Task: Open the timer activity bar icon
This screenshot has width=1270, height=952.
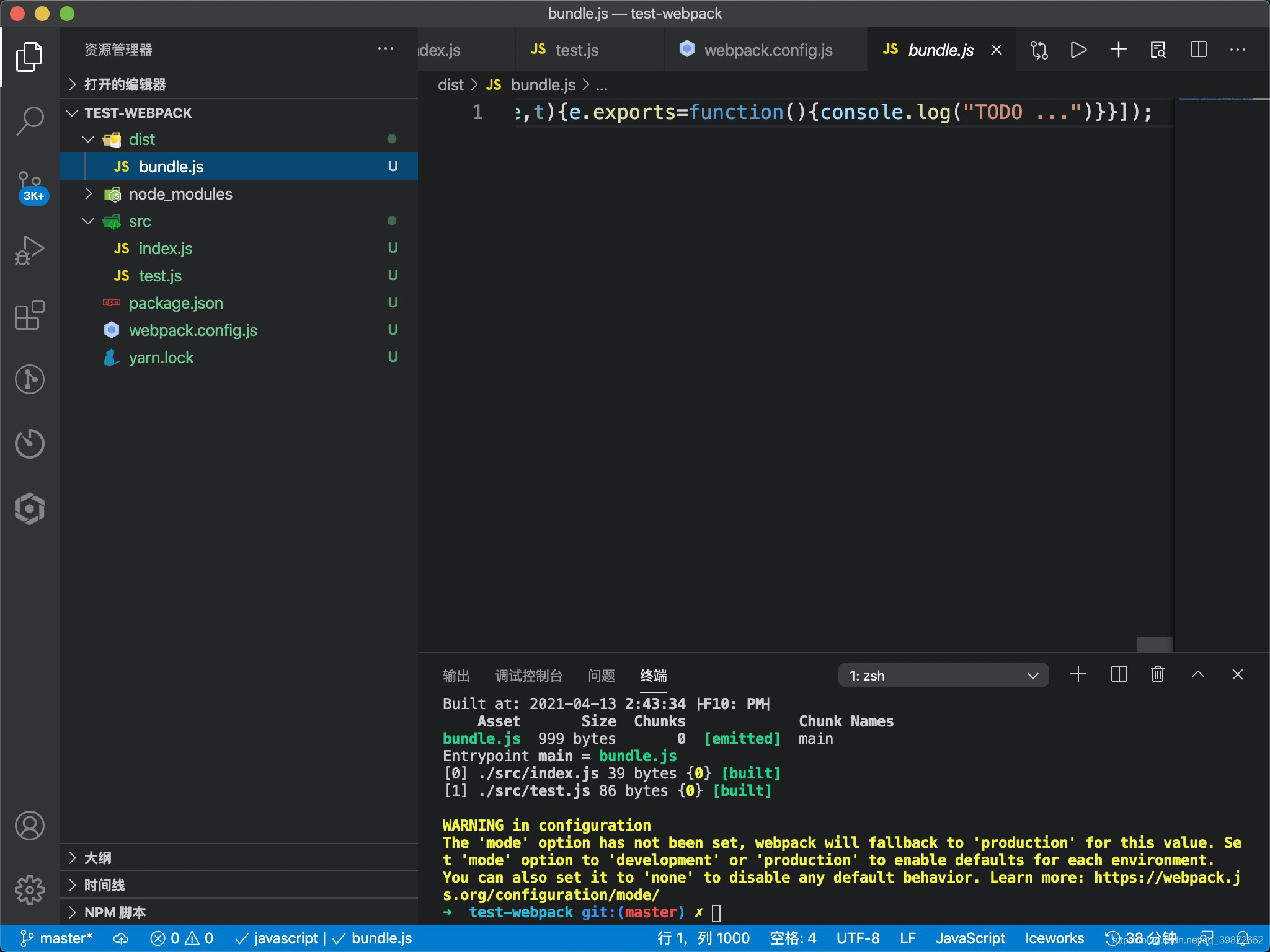Action: 29,444
